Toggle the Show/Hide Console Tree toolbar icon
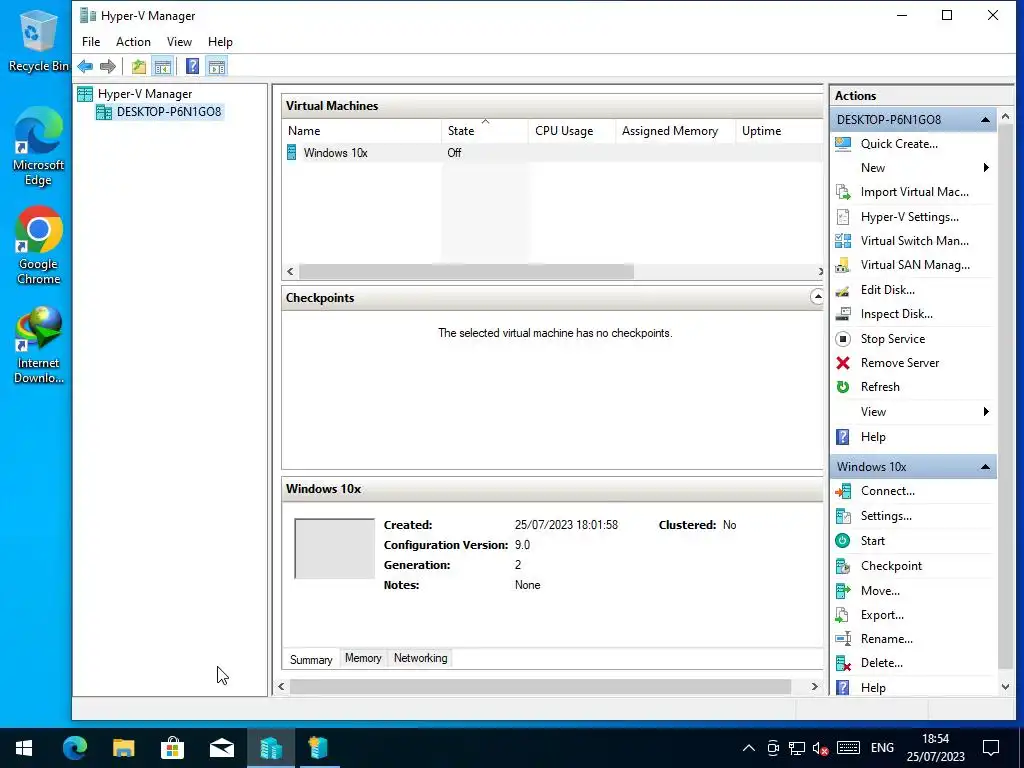This screenshot has width=1024, height=768. coord(163,66)
